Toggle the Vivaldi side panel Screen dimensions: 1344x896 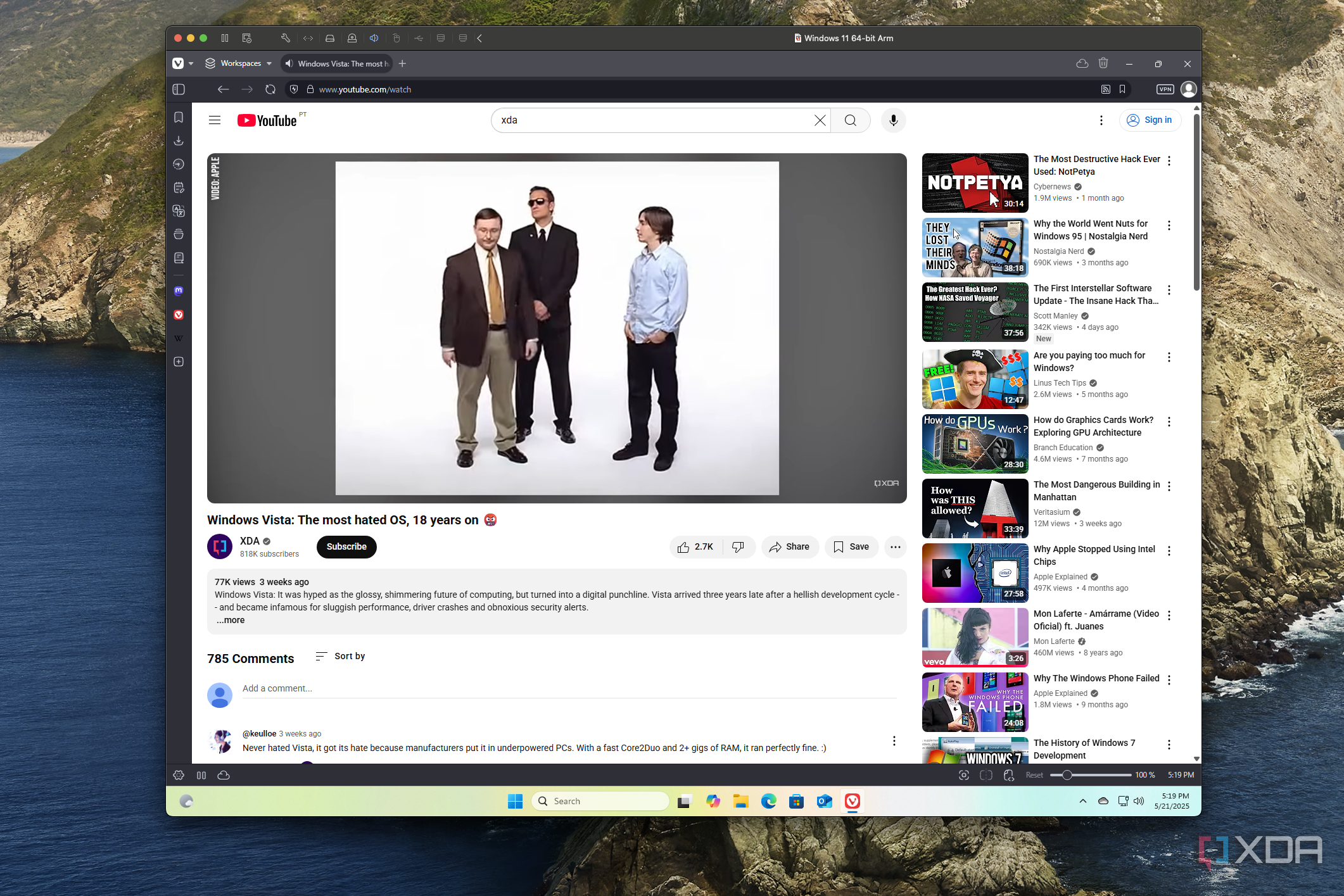pos(179,89)
